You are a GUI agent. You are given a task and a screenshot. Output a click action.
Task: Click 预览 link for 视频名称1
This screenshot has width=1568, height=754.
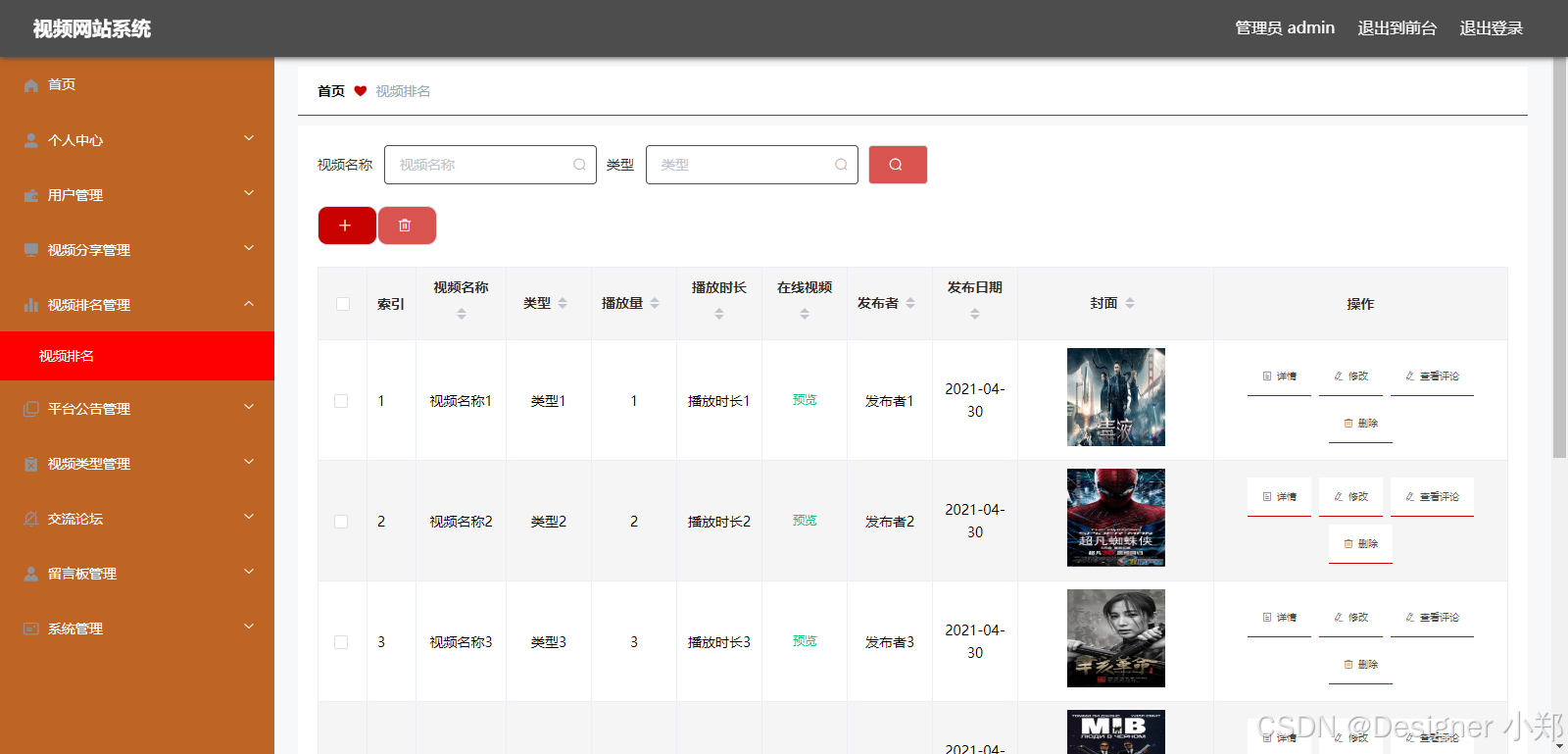tap(805, 400)
